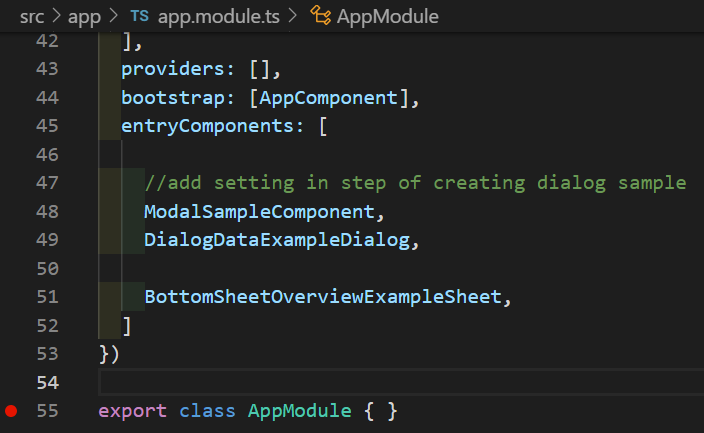The height and width of the screenshot is (433, 704).
Task: Click line number 48 in the gutter
Action: (x=47, y=212)
